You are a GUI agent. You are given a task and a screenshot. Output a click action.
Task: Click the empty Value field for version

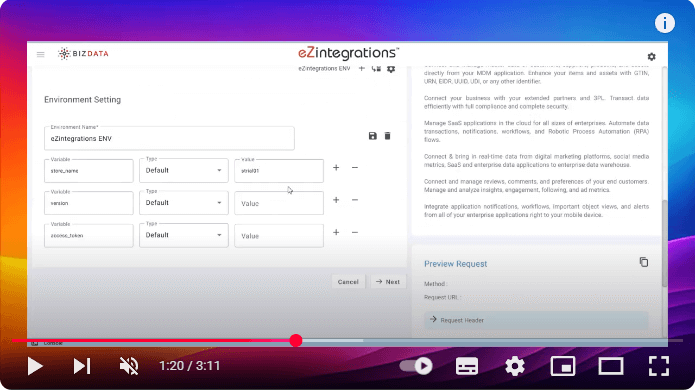pos(279,203)
